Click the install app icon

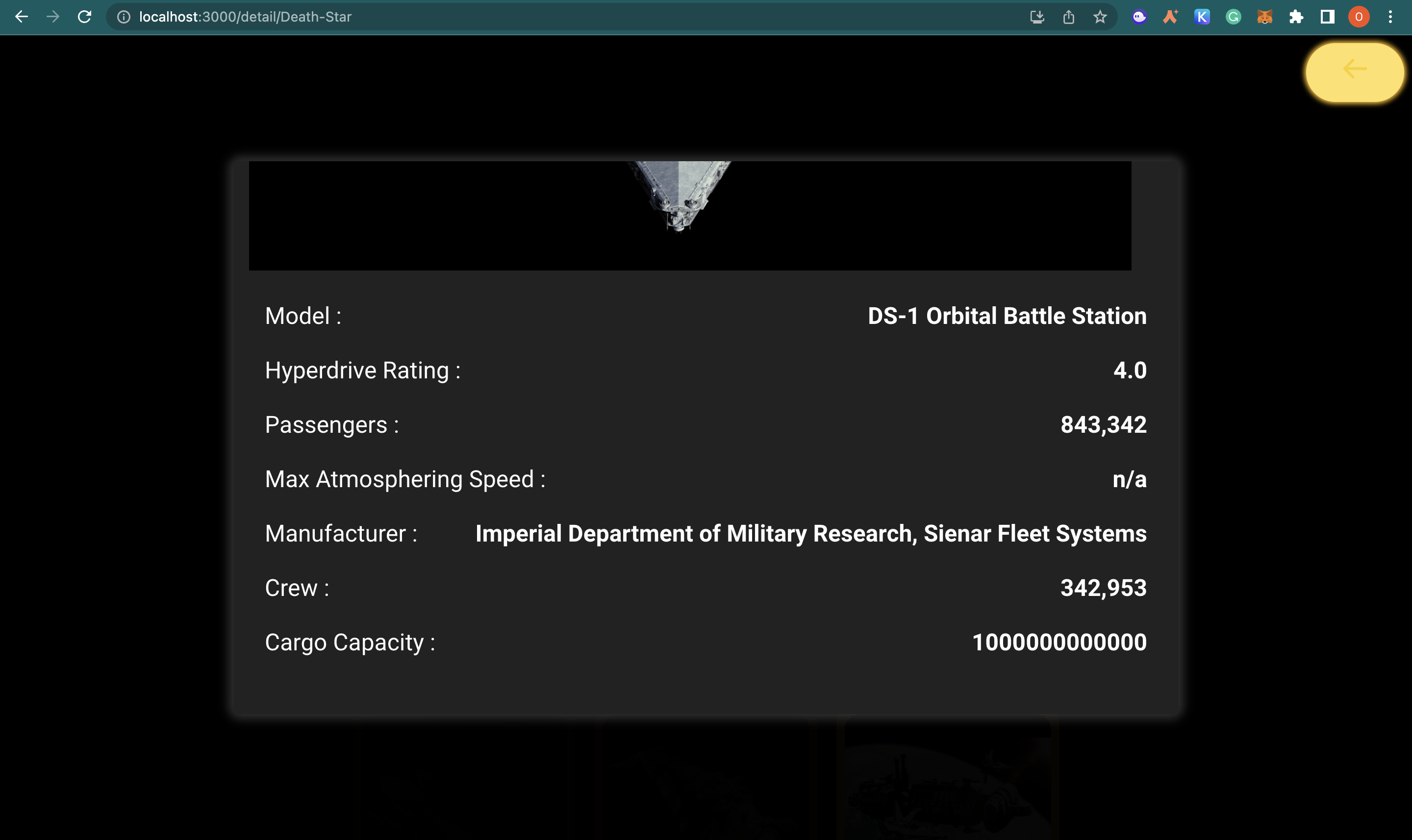(1036, 17)
